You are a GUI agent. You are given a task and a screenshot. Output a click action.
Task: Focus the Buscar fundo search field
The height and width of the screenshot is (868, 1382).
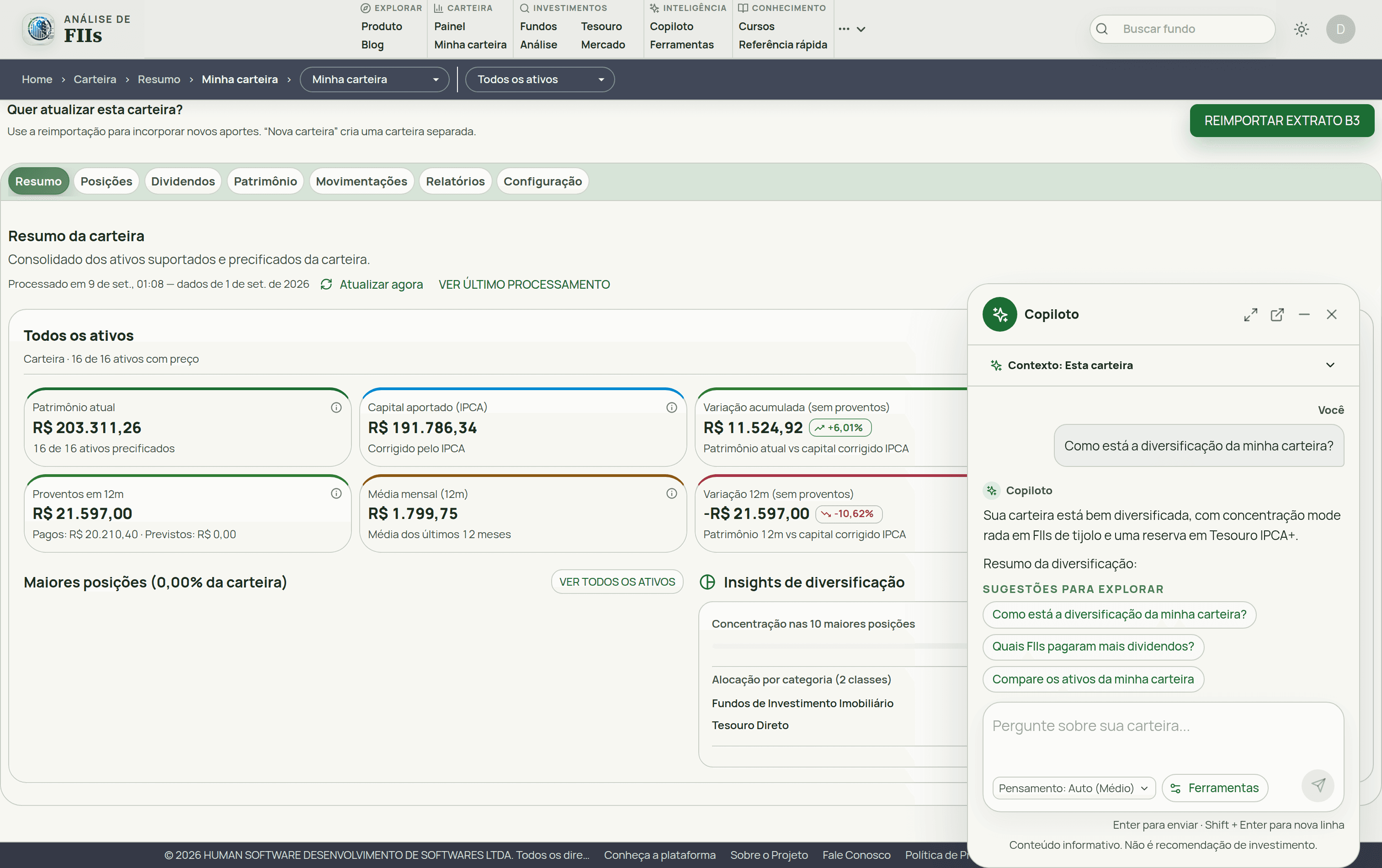(1182, 29)
